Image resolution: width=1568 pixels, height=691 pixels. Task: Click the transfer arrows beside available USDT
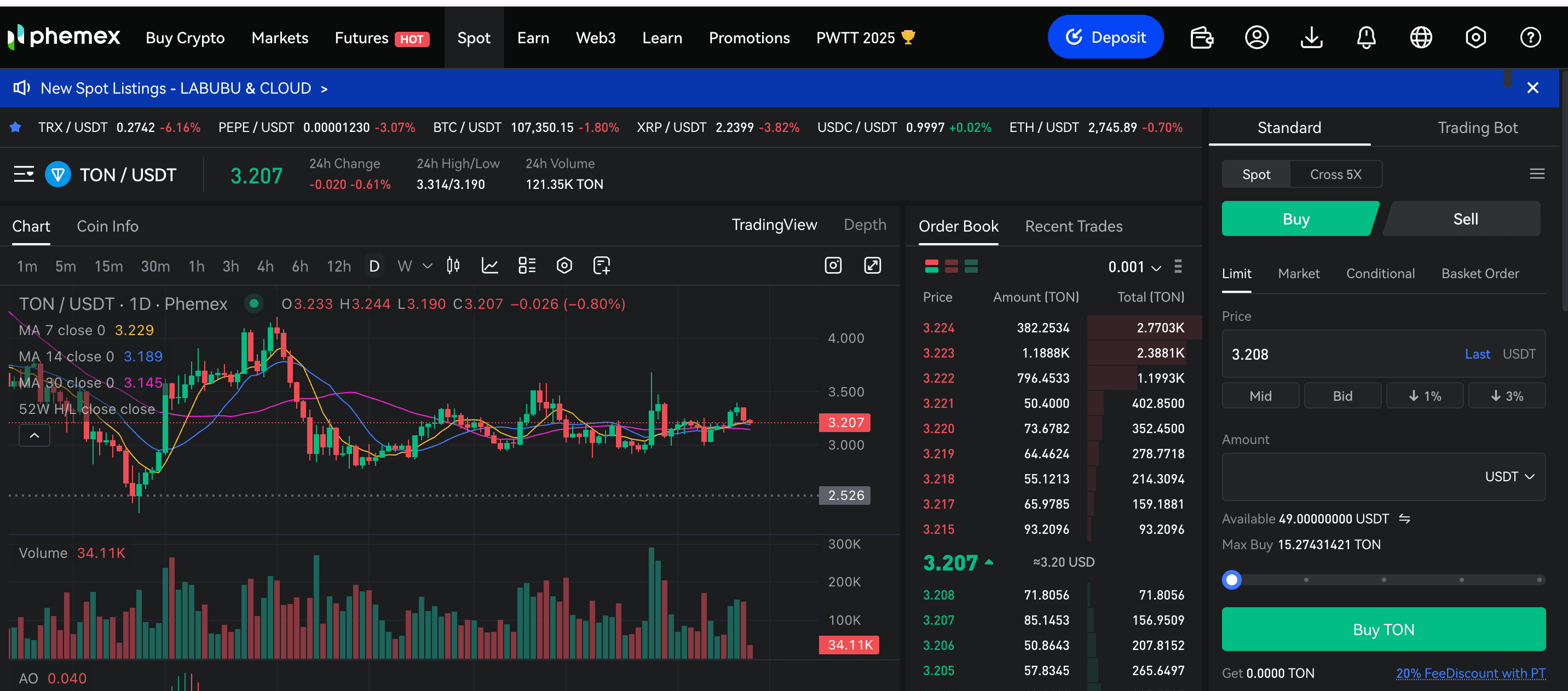click(x=1404, y=519)
